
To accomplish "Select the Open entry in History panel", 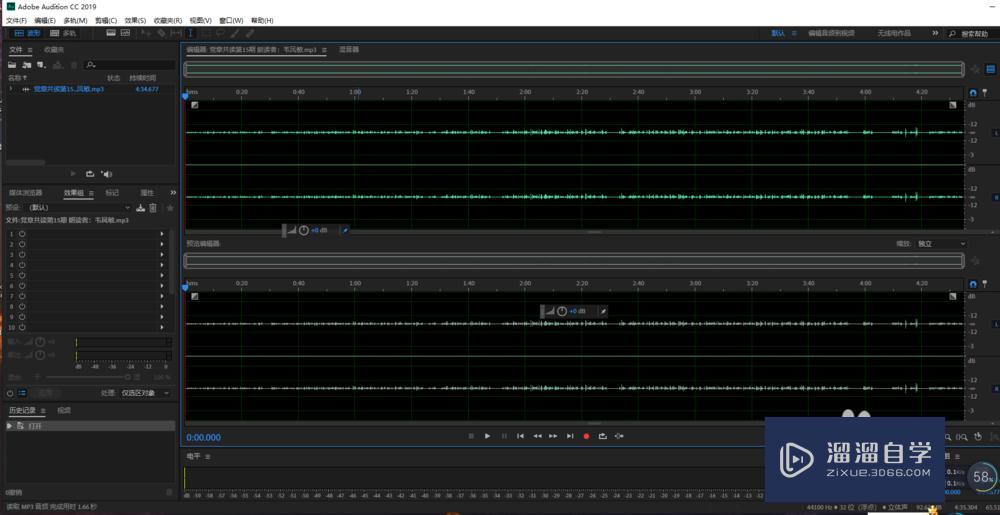I will point(89,426).
